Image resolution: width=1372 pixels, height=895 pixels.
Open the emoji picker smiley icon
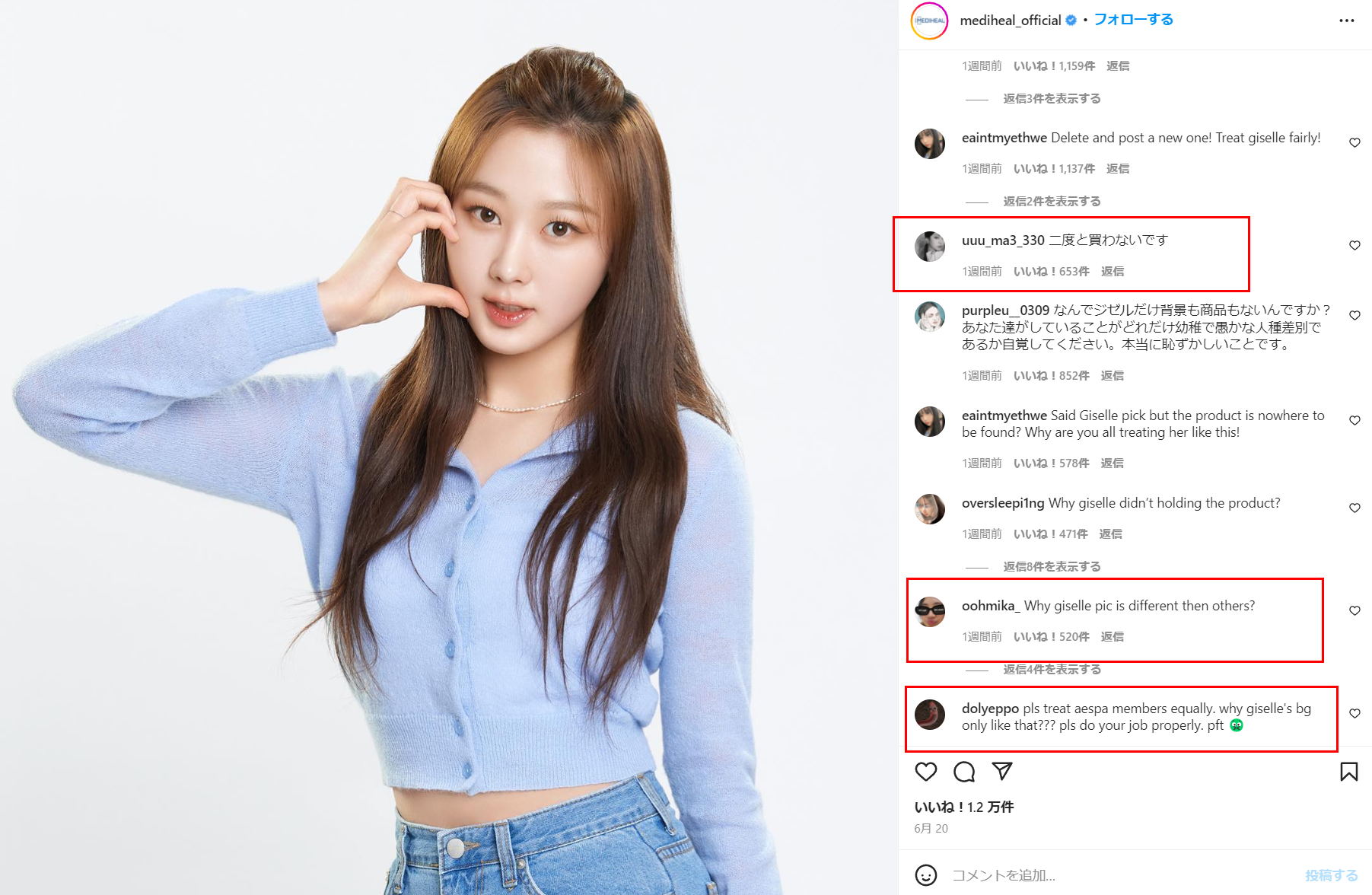[x=925, y=875]
